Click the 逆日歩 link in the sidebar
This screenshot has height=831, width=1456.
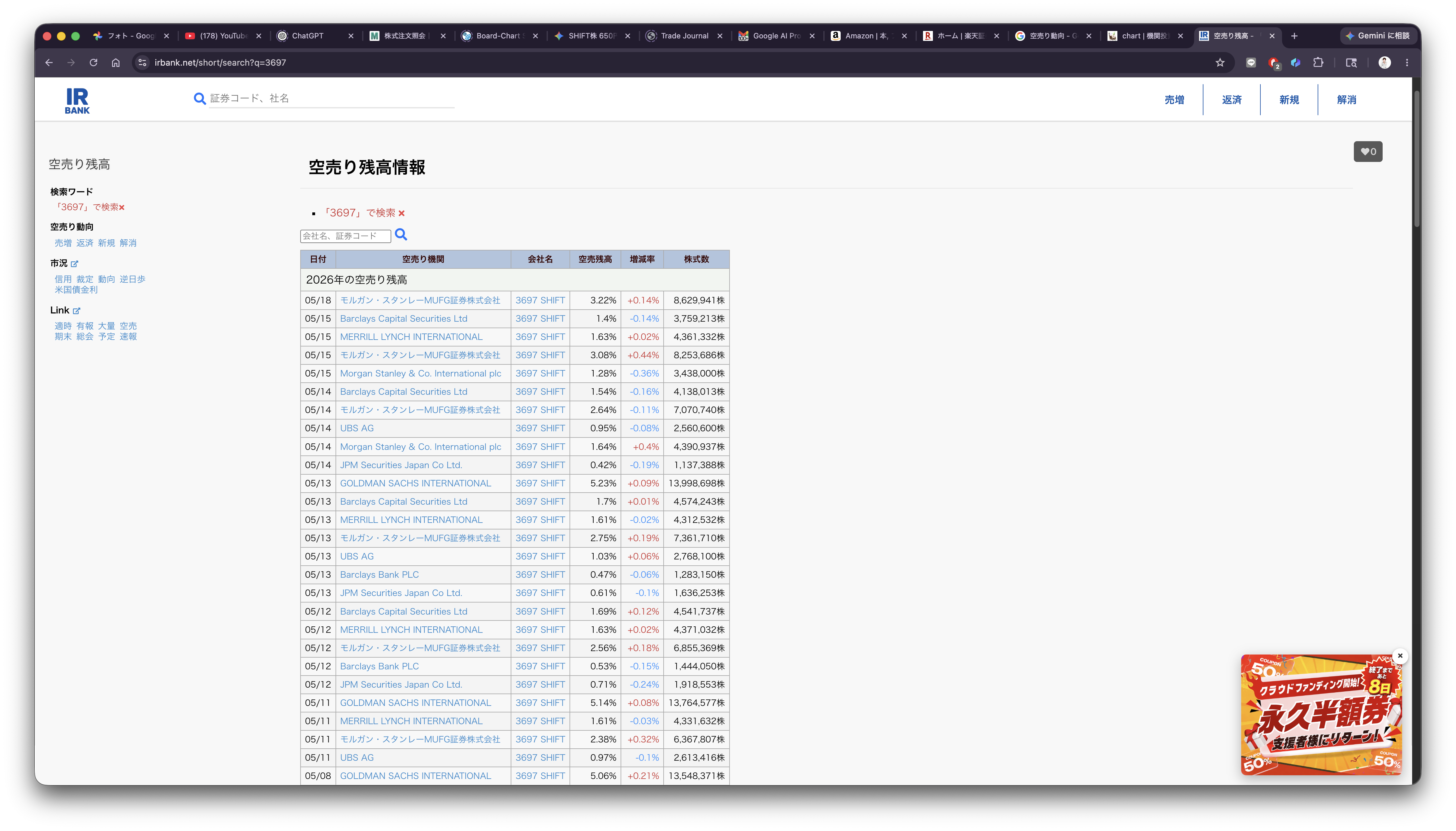[x=132, y=279]
